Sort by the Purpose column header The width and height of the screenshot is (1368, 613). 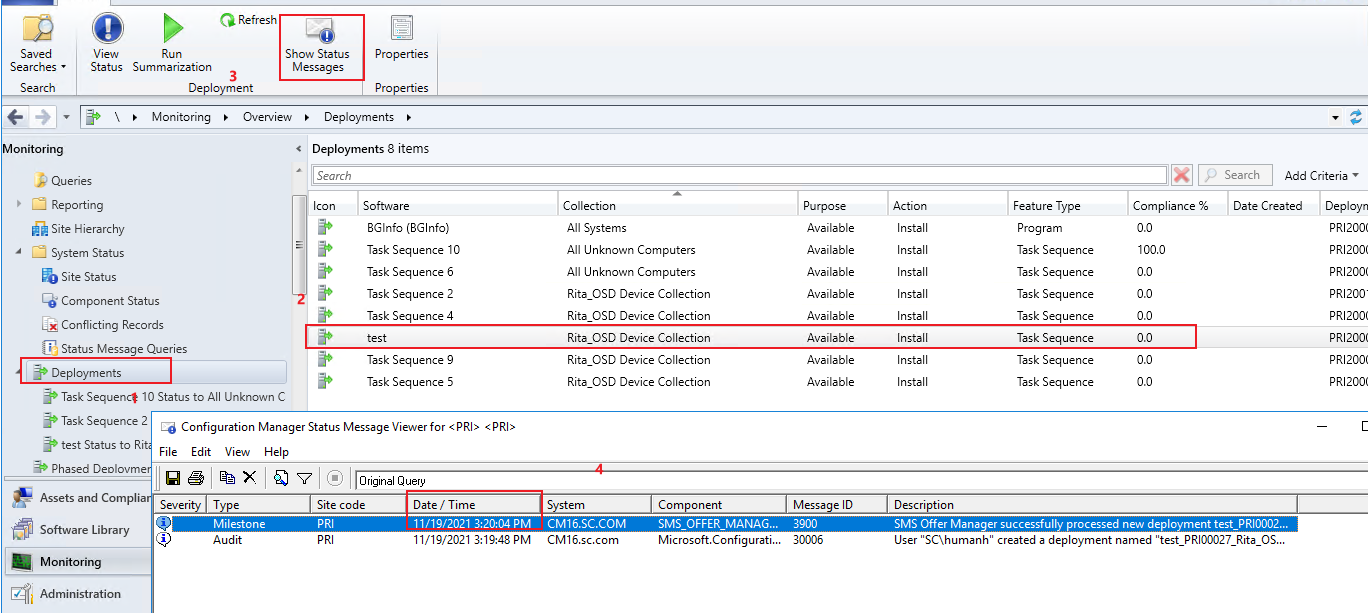(x=844, y=205)
